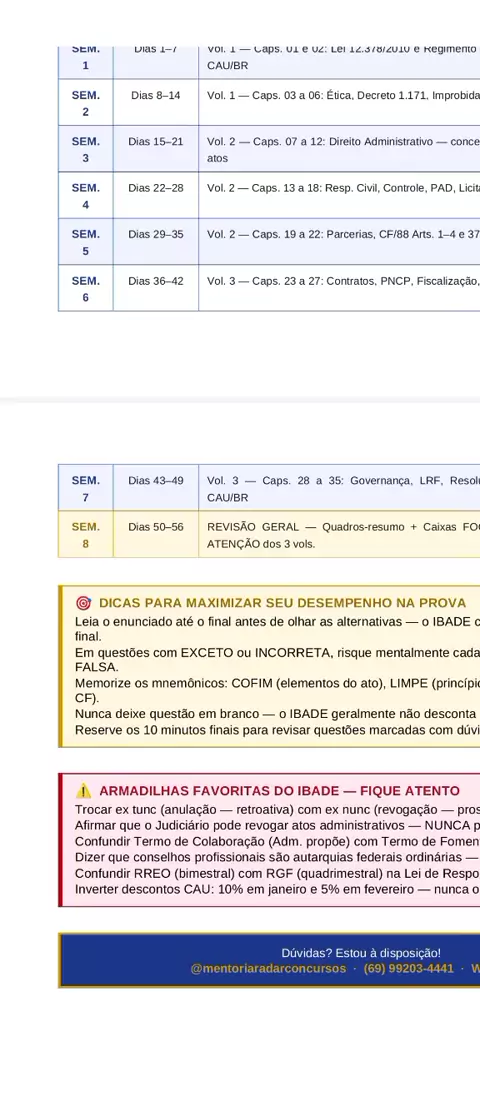Click the Vol. 3 Caps. 28 a 35 row text

pyautogui.click(x=343, y=488)
